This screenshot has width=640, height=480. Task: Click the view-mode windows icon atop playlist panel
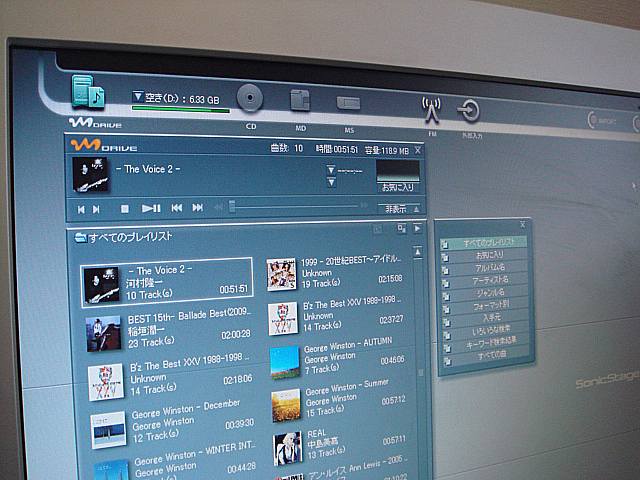pos(402,229)
